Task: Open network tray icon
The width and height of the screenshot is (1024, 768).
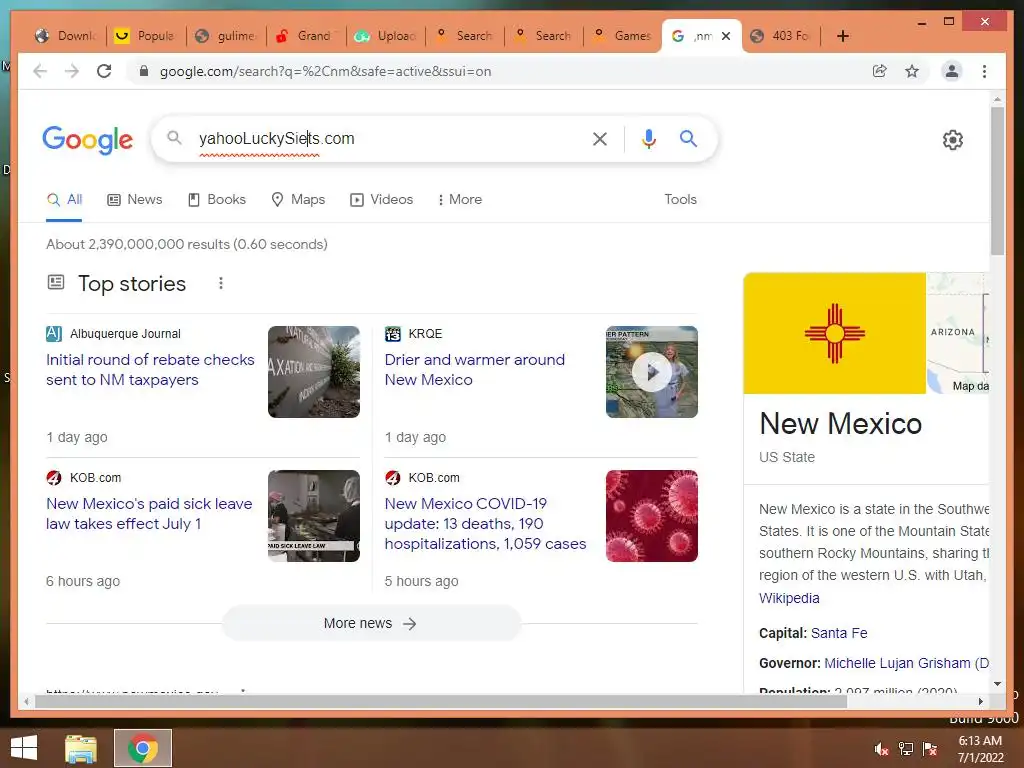Action: pos(906,749)
